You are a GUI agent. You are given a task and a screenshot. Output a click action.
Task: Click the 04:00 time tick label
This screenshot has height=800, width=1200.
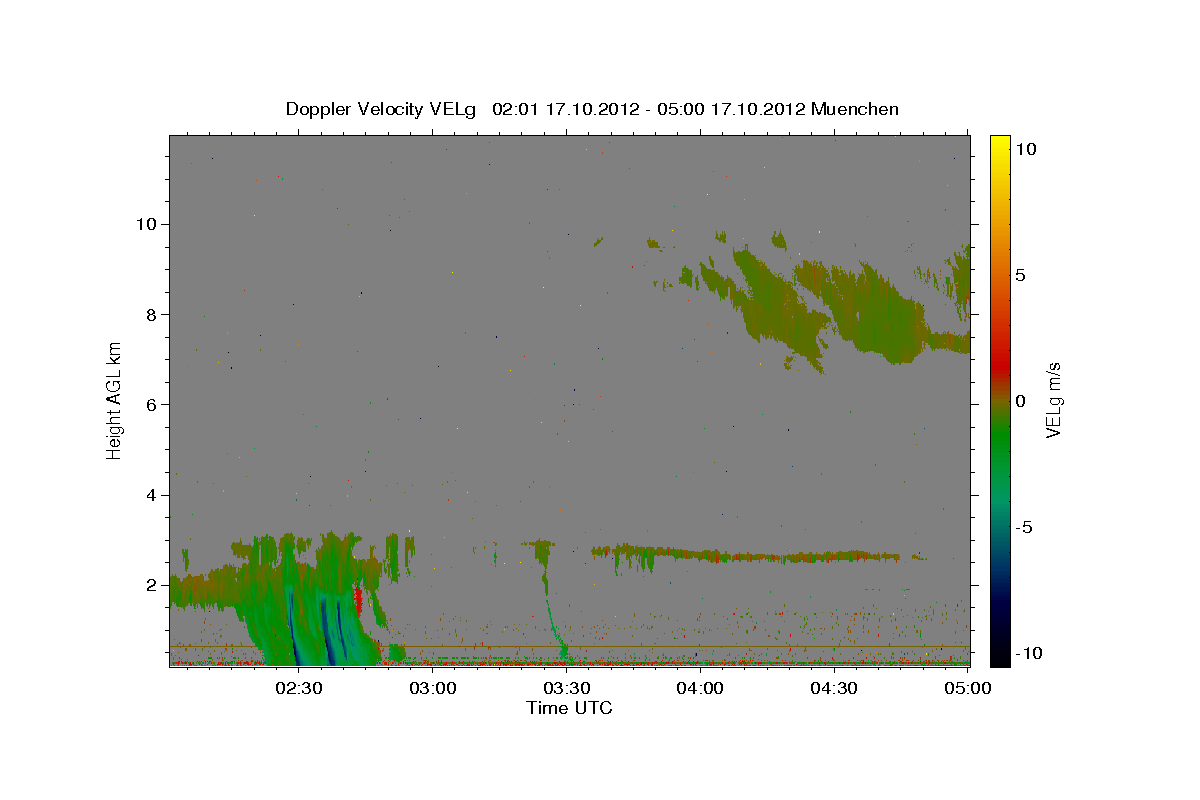(700, 688)
